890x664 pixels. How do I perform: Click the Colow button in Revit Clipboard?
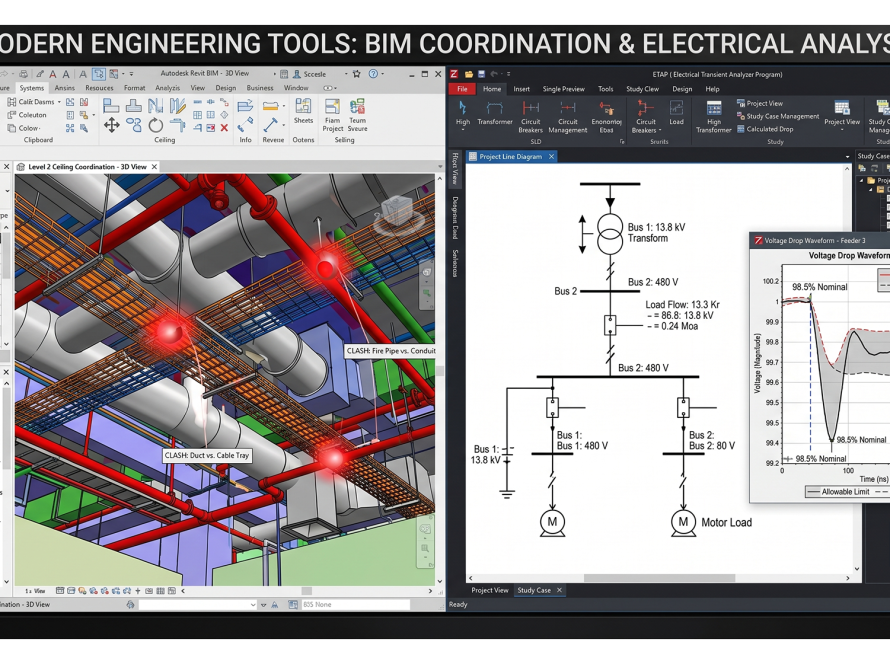[23, 128]
